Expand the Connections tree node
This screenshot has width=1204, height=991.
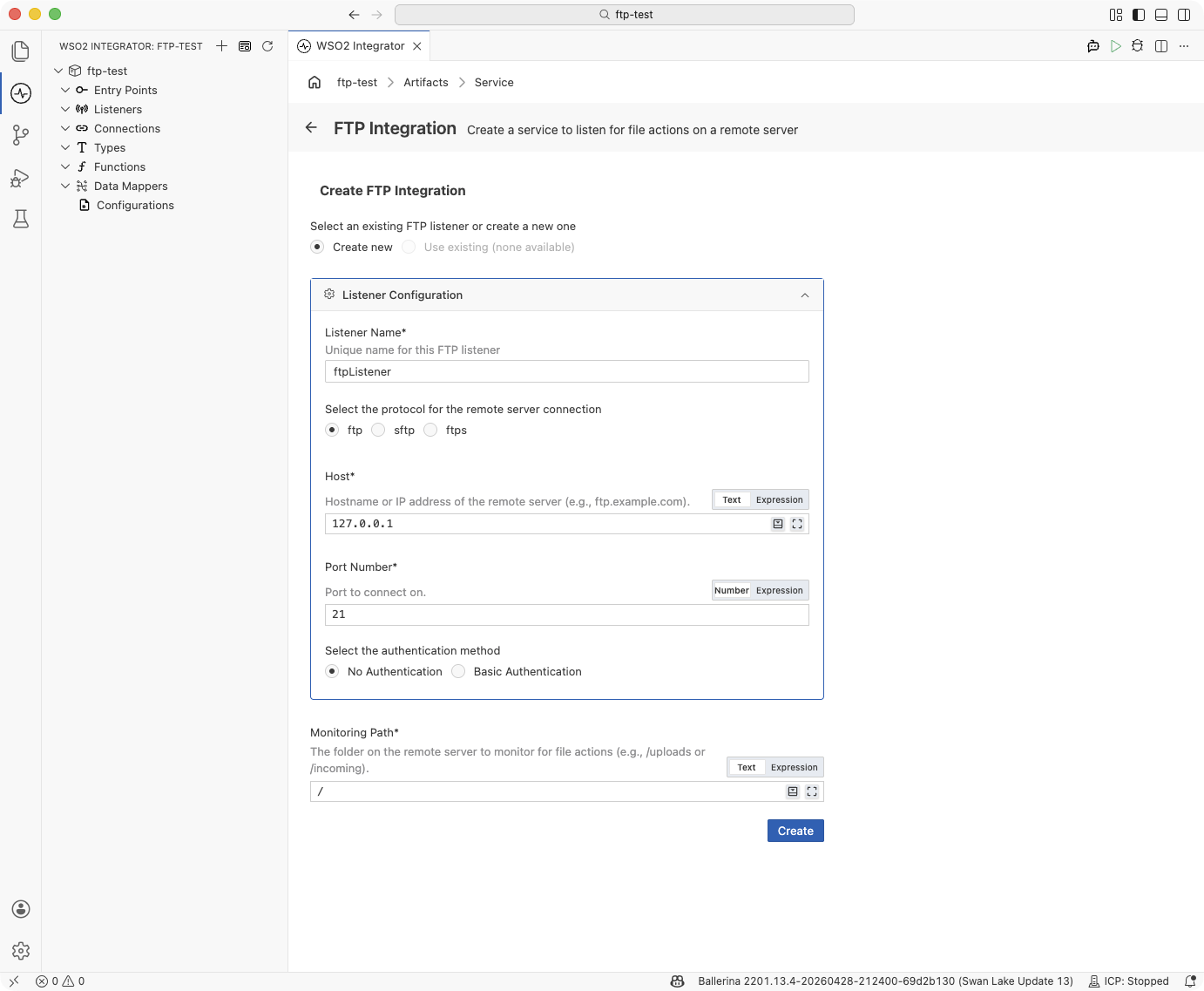[x=65, y=128]
